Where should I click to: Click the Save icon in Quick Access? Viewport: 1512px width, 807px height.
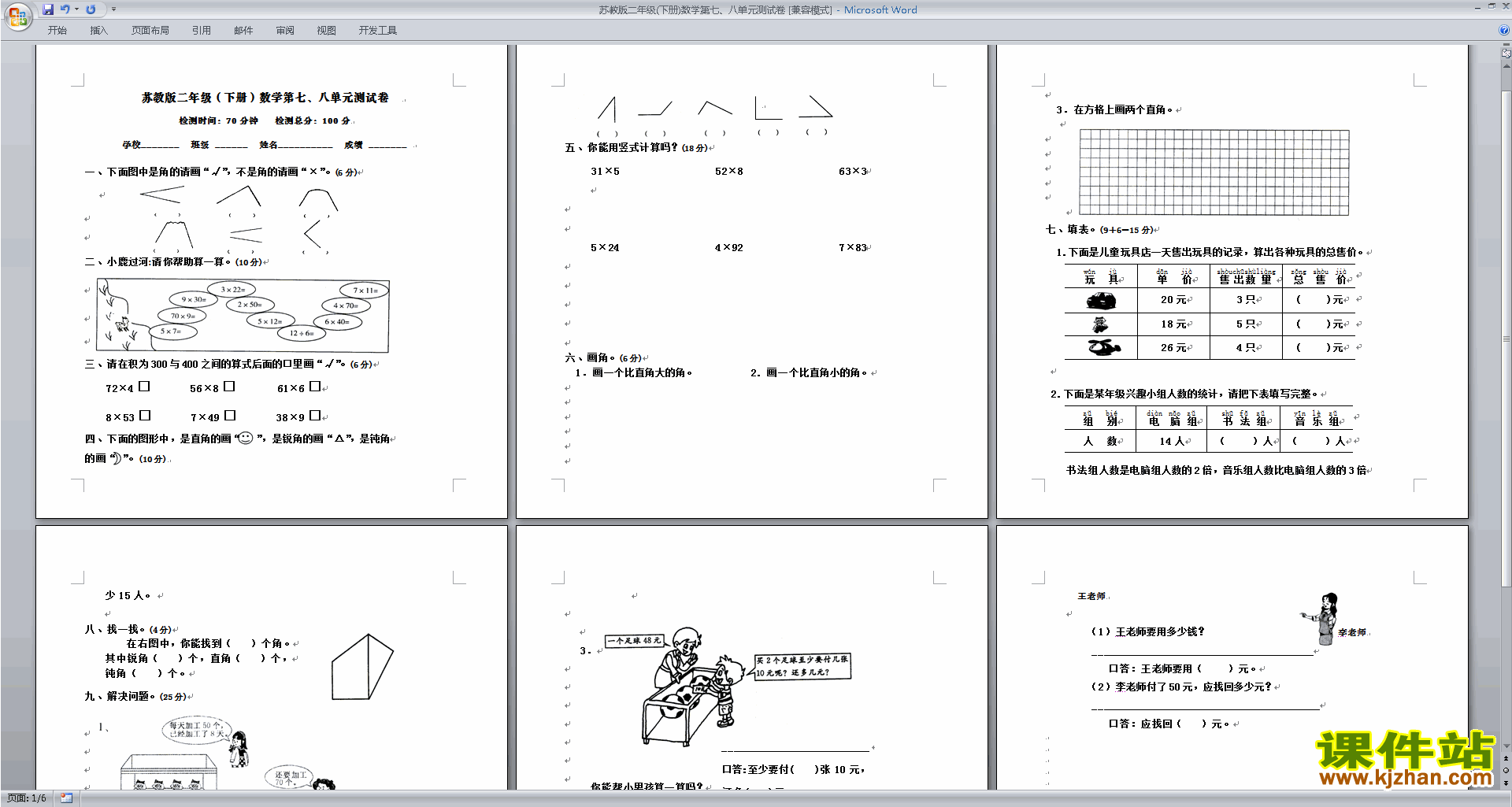(48, 9)
